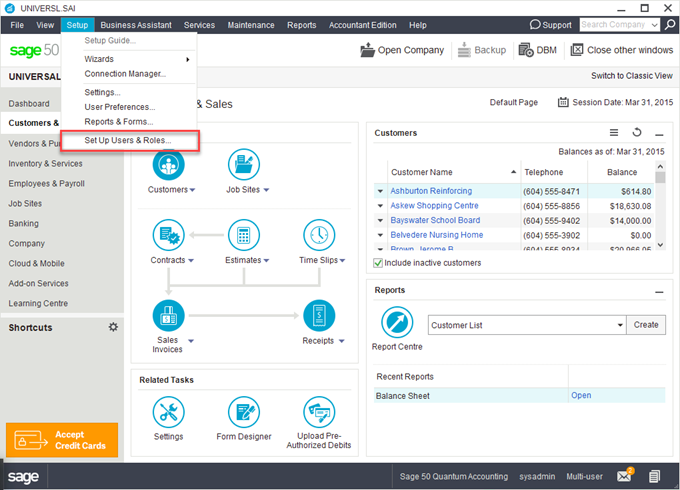Open the Customers panel list options icon
Viewport: 680px width, 490px height.
coord(614,132)
